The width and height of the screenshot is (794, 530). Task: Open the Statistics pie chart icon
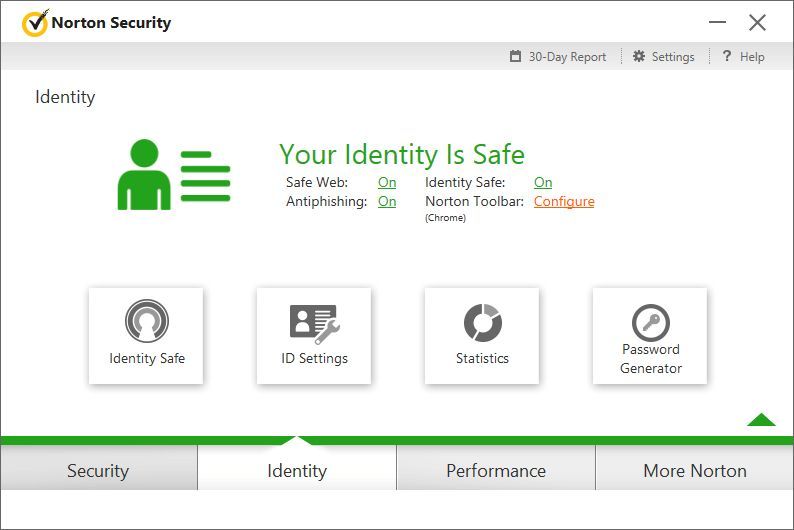pos(482,323)
